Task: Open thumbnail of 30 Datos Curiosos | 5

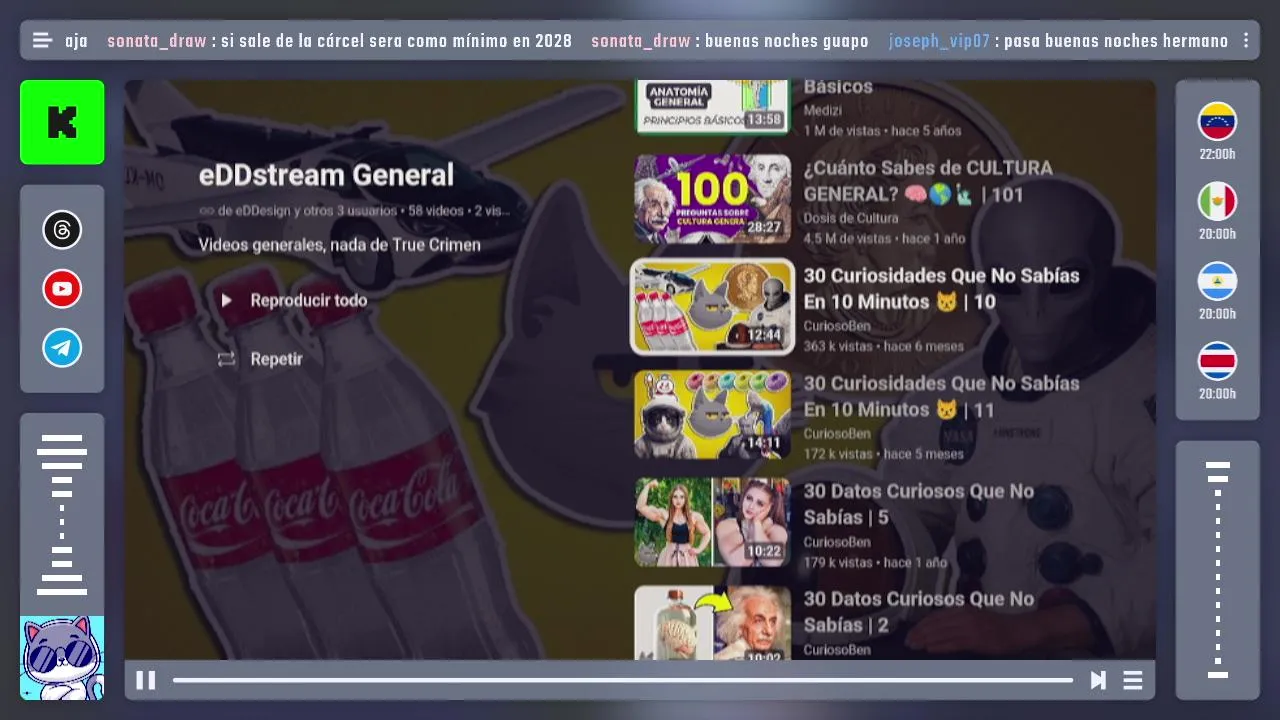Action: [712, 522]
